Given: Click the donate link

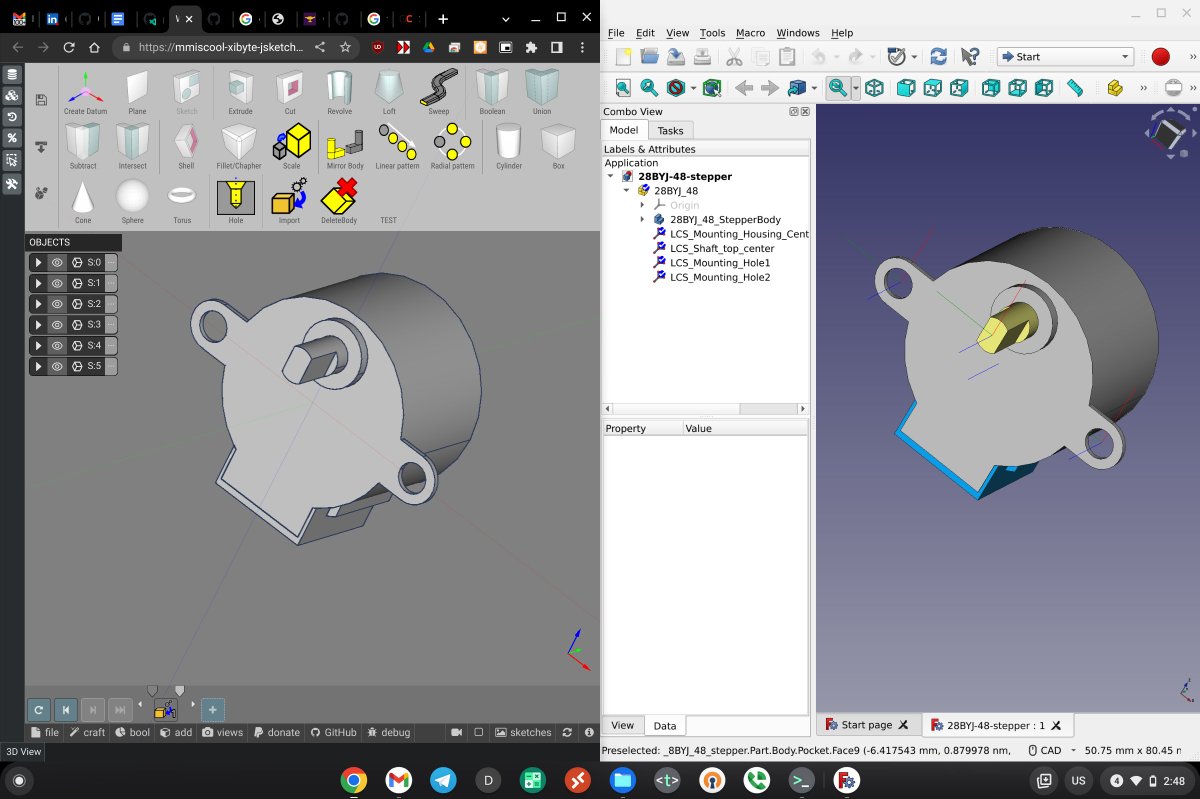Looking at the screenshot, I should click(x=277, y=732).
